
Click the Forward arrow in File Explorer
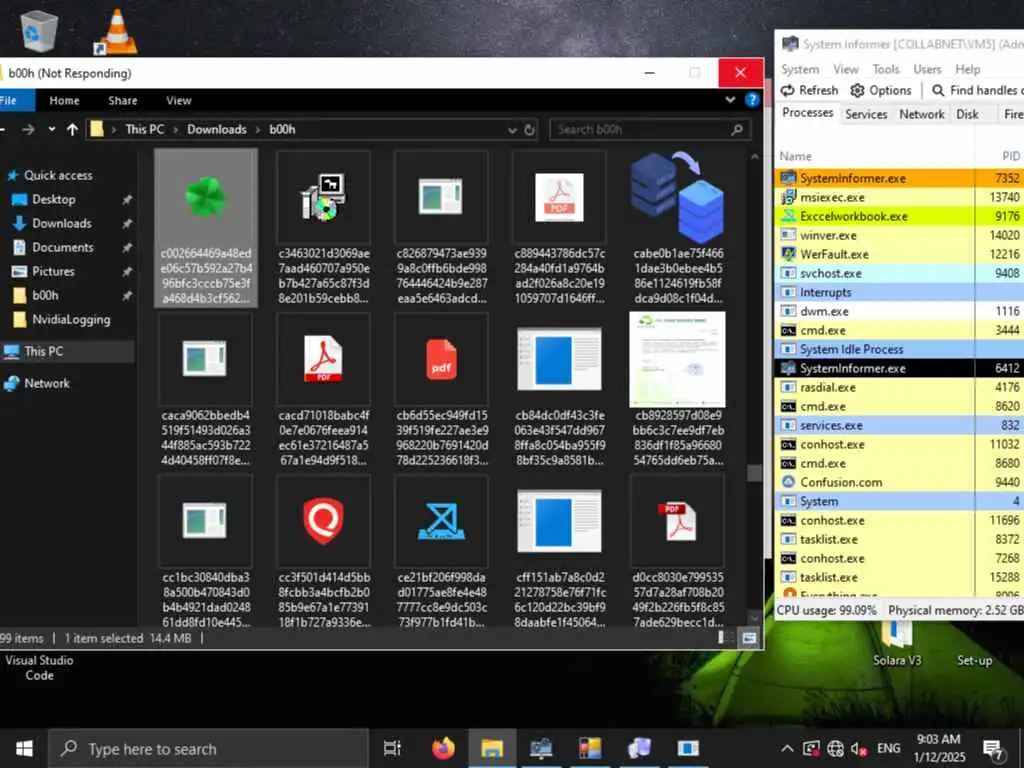28,129
